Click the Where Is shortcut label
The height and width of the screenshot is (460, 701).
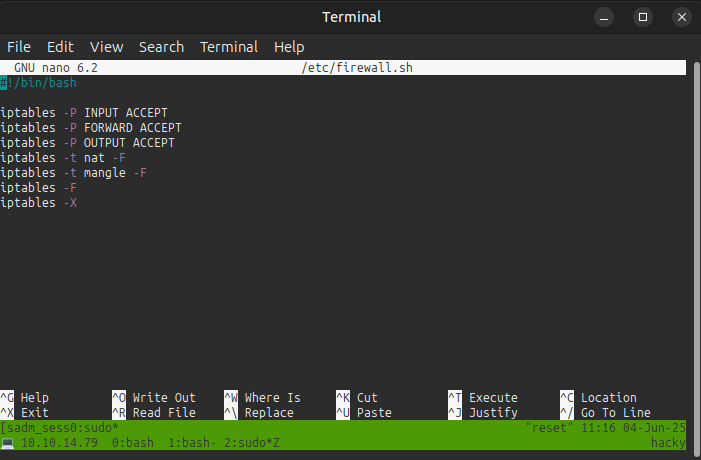pyautogui.click(x=272, y=398)
